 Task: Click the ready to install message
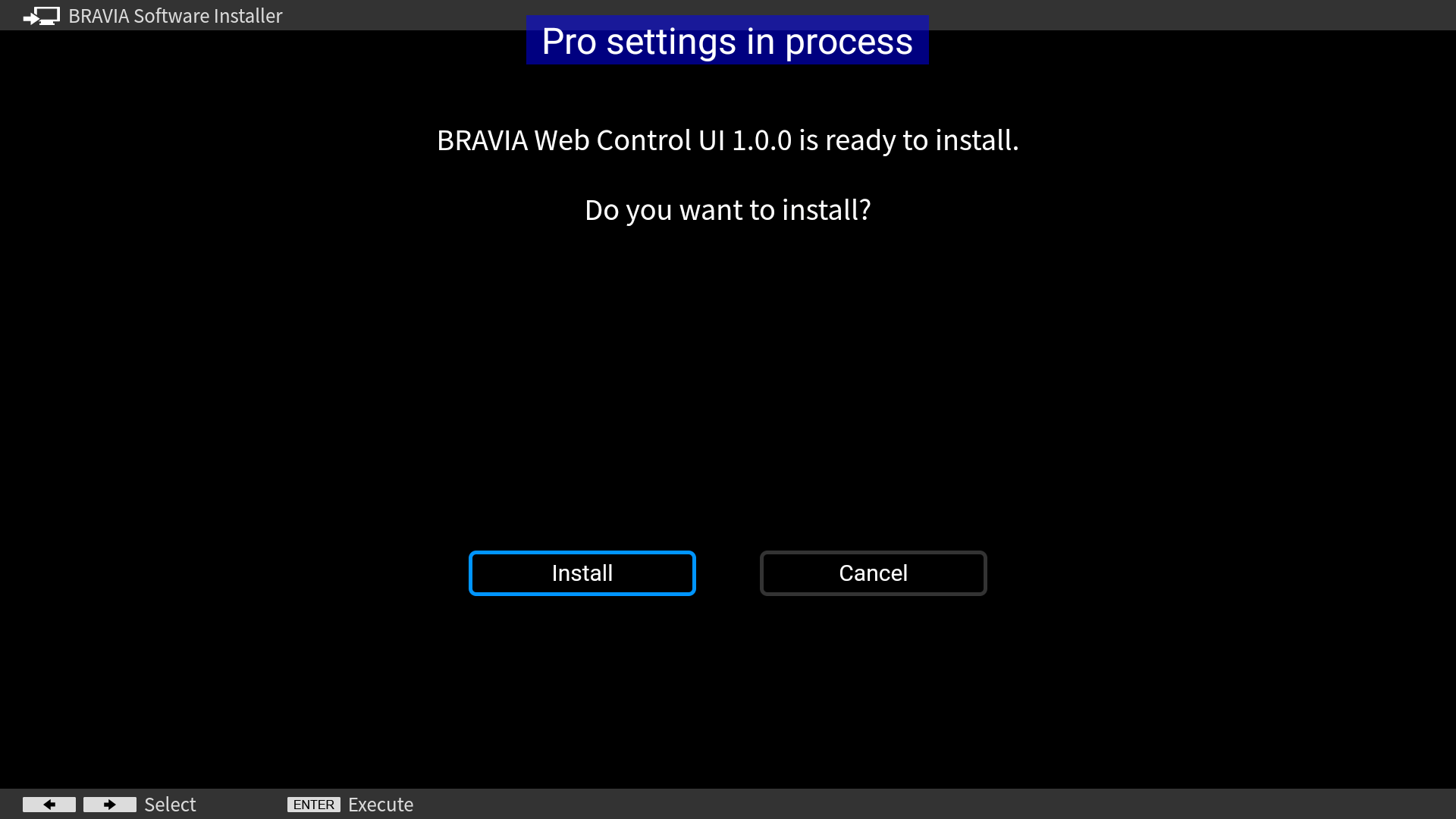point(728,140)
